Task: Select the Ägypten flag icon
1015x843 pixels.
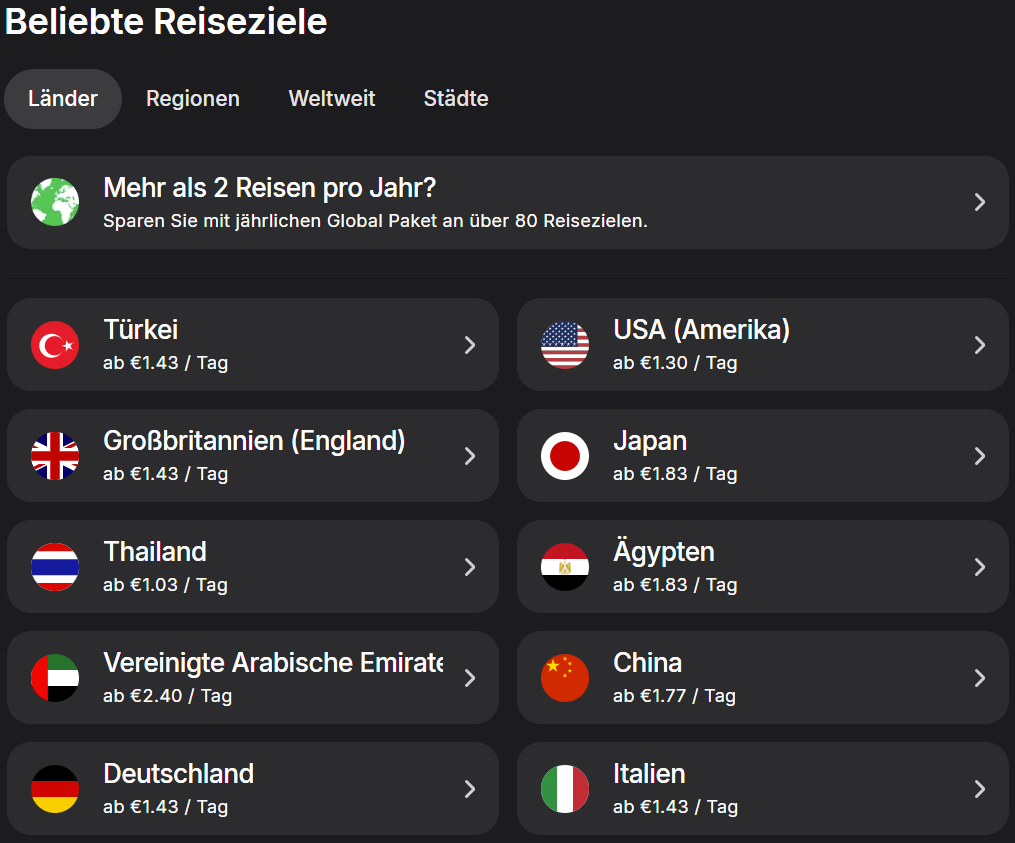Action: coord(565,567)
